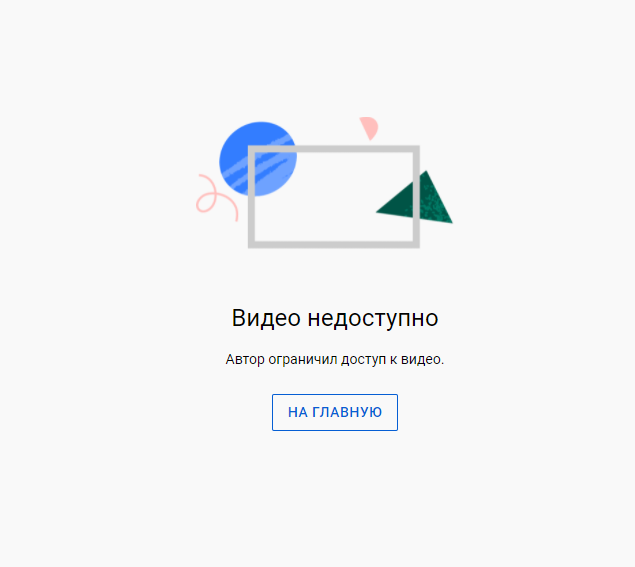
Task: Click the empty center of the gray frame
Action: [334, 196]
